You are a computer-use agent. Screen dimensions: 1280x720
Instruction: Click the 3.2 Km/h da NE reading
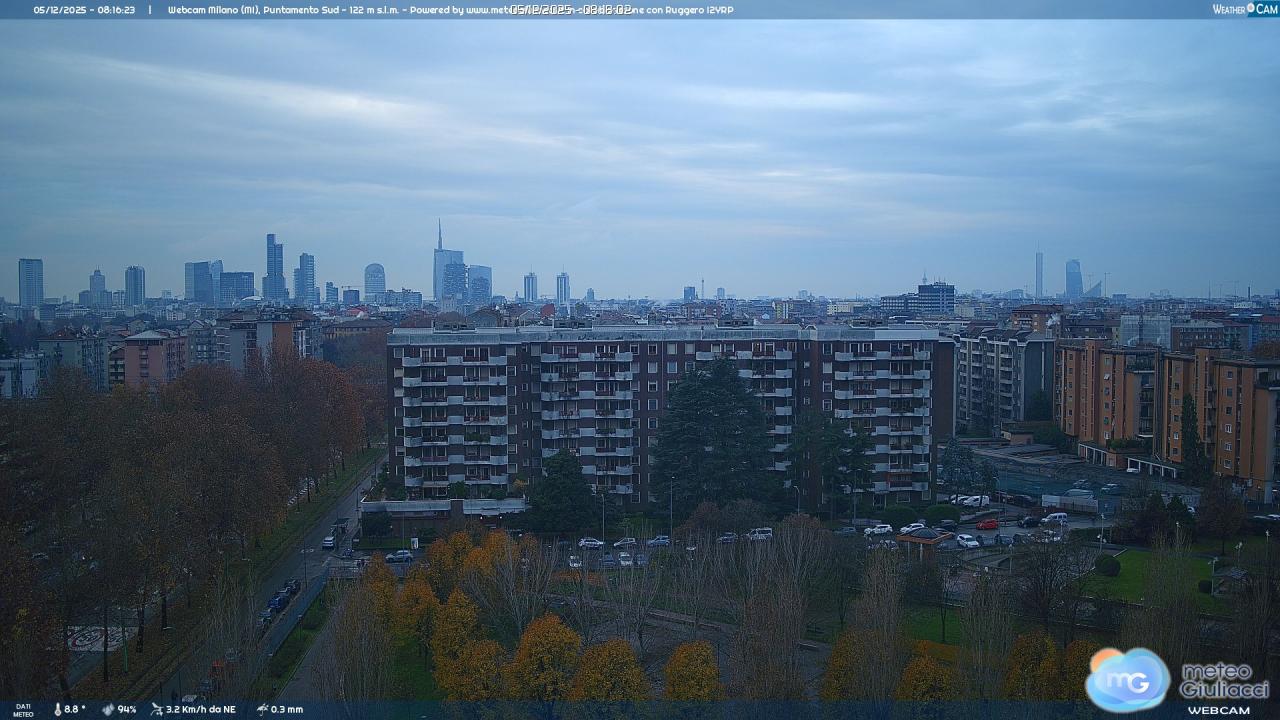pos(200,709)
